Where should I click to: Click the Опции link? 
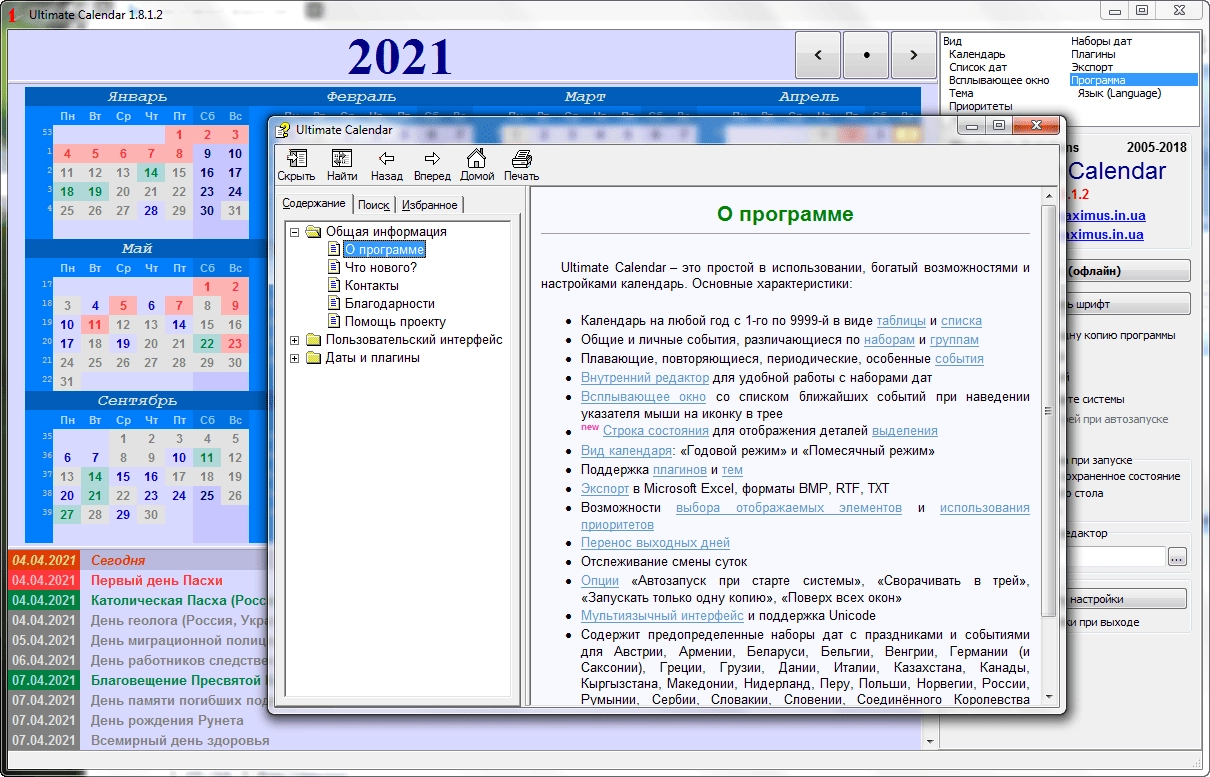pos(601,581)
